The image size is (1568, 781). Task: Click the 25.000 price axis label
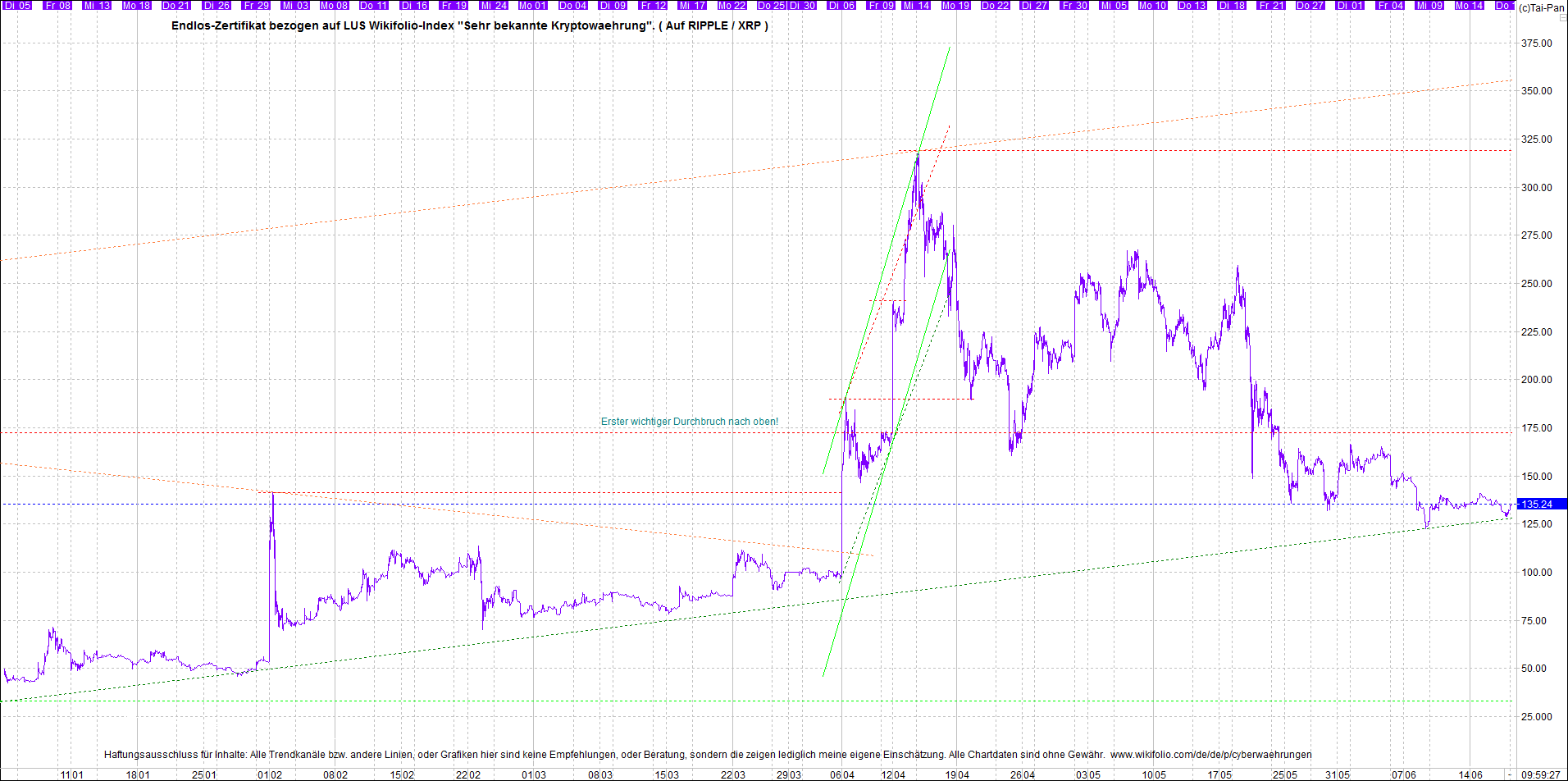[1536, 717]
